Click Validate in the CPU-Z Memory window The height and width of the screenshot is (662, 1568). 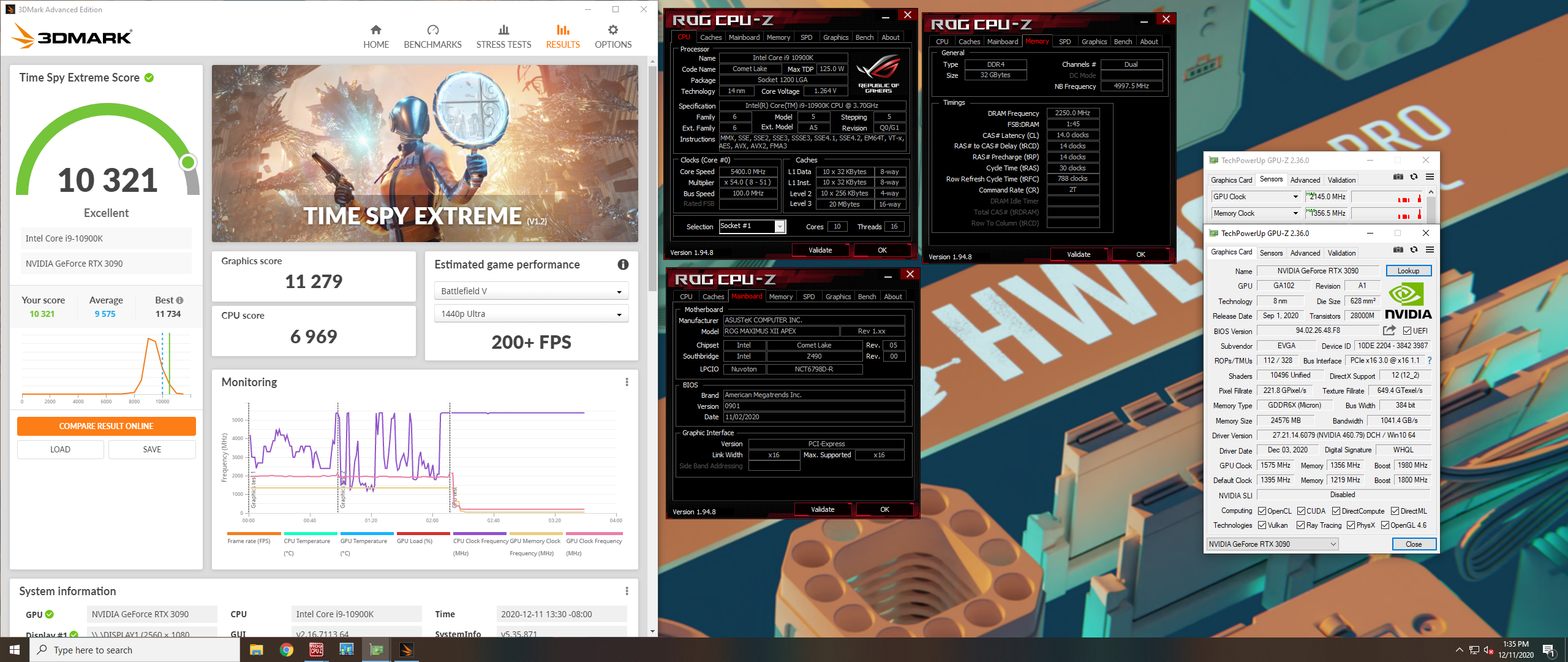[x=1079, y=254]
